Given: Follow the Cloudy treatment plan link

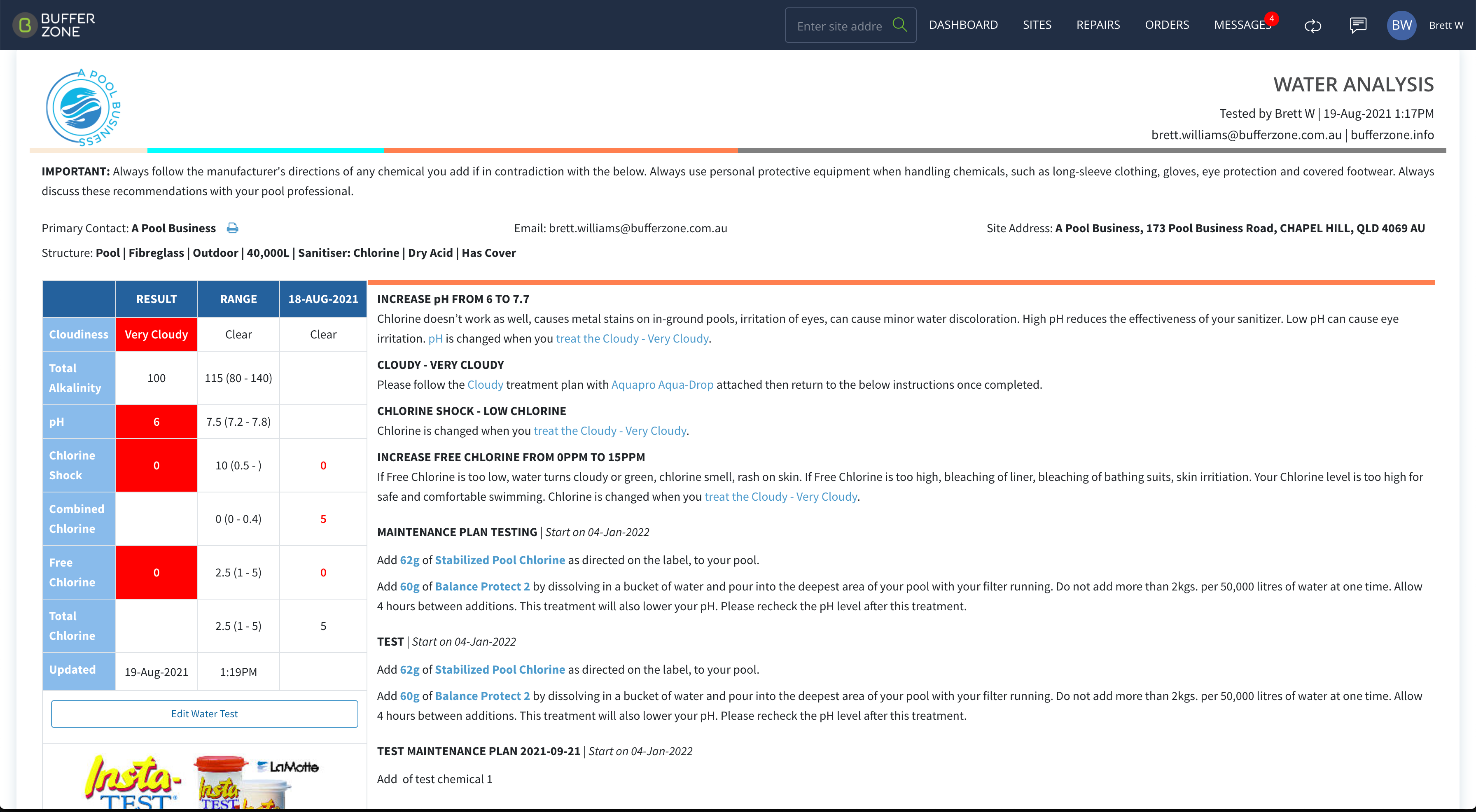Looking at the screenshot, I should [485, 385].
